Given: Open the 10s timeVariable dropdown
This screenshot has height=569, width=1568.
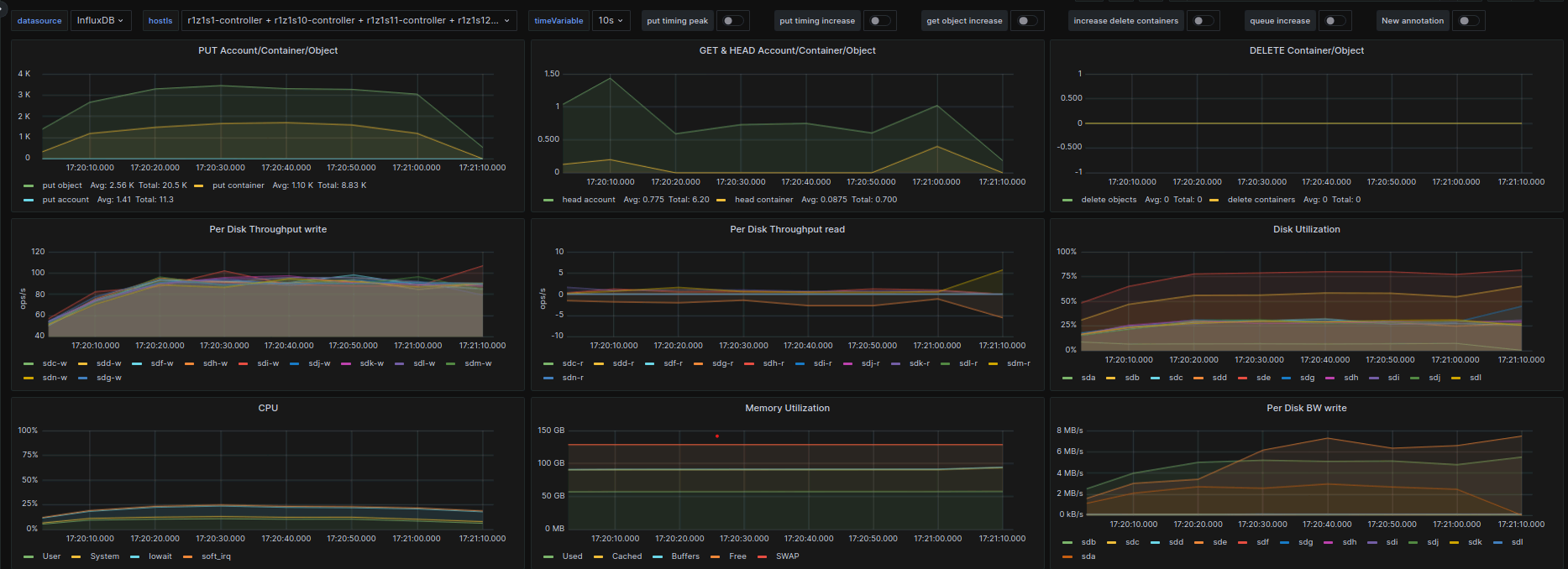Looking at the screenshot, I should pyautogui.click(x=611, y=21).
